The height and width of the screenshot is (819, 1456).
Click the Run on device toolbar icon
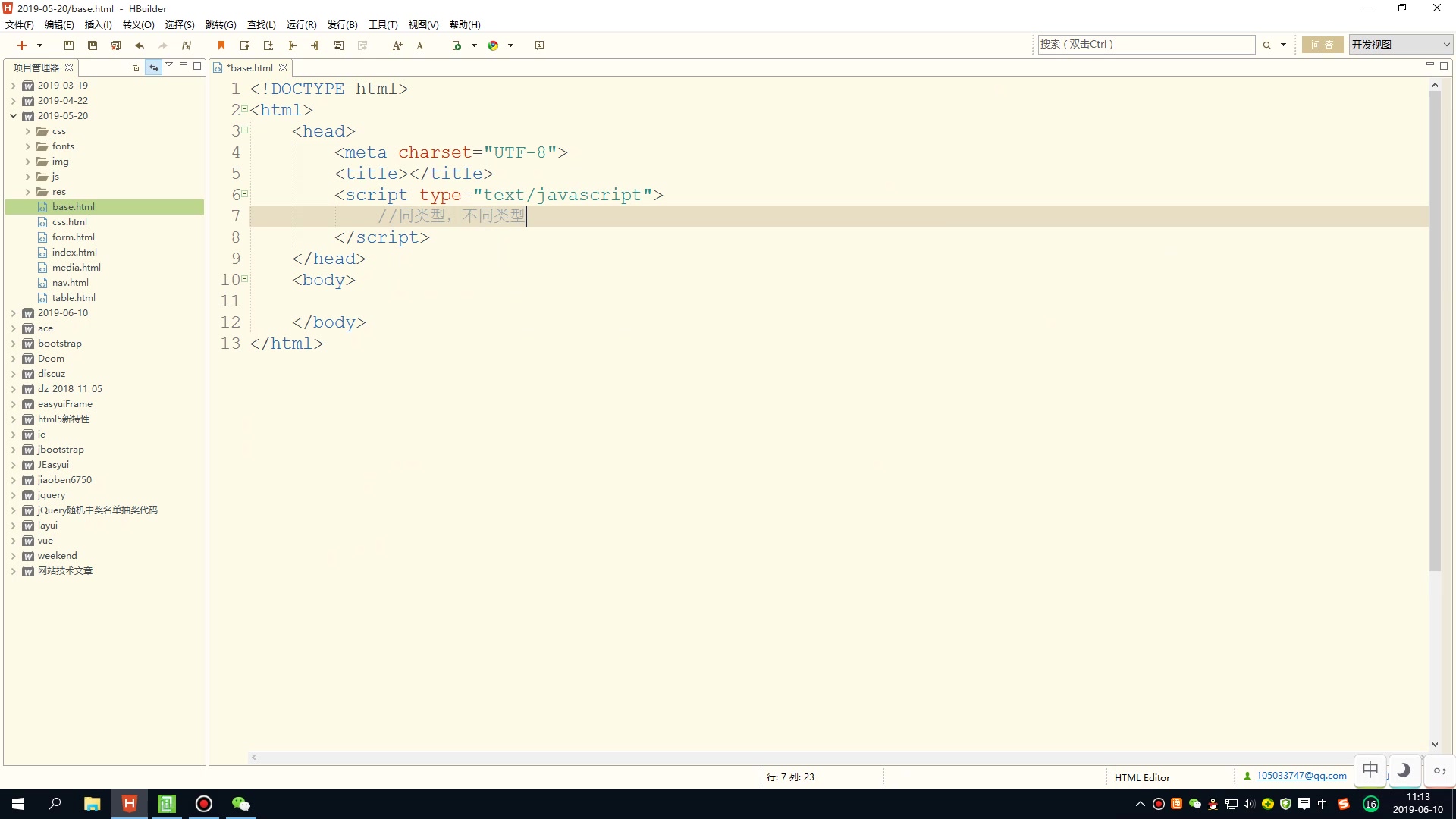pyautogui.click(x=457, y=45)
